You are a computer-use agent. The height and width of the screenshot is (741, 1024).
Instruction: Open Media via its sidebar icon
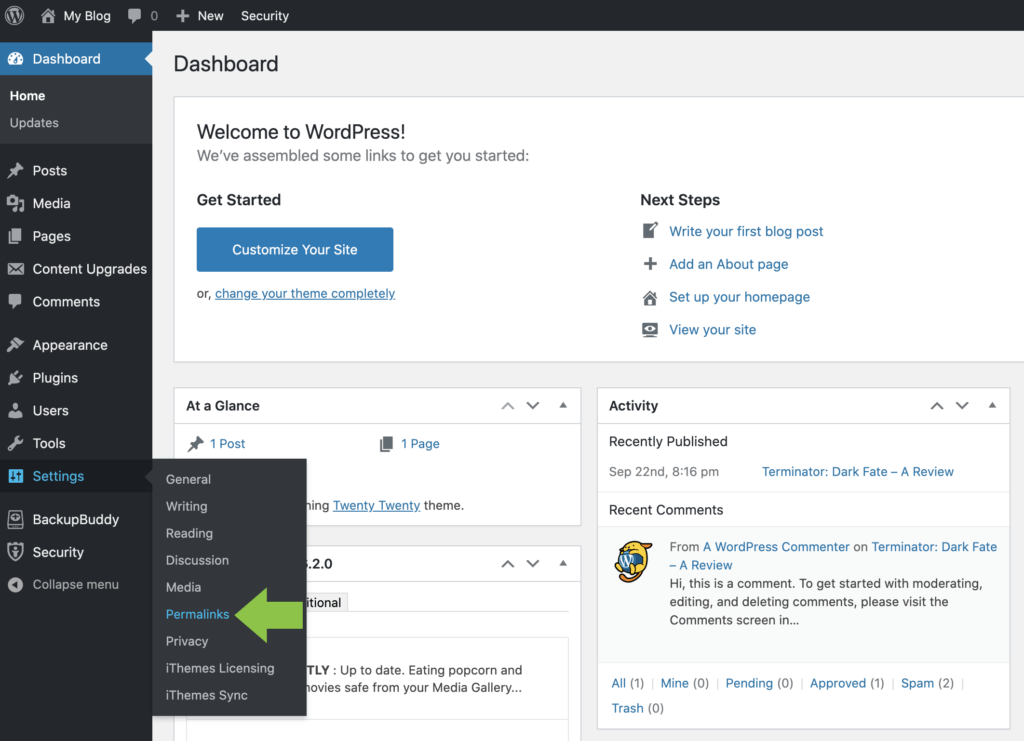coord(15,204)
